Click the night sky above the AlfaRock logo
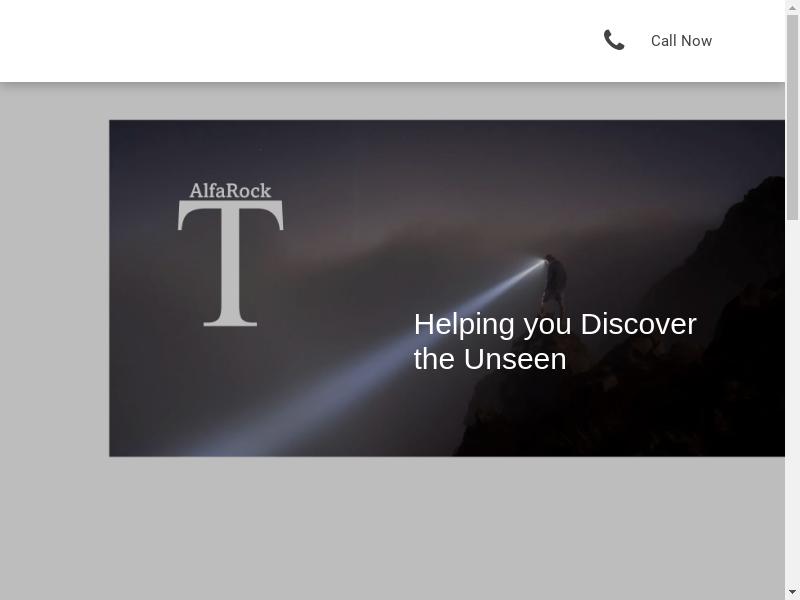This screenshot has height=600, width=800. (230, 150)
